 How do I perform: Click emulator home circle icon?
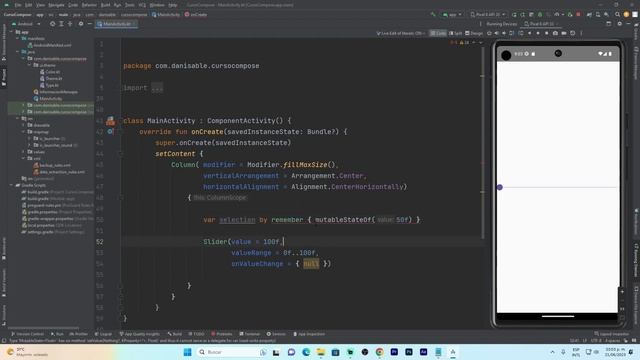(x=538, y=33)
